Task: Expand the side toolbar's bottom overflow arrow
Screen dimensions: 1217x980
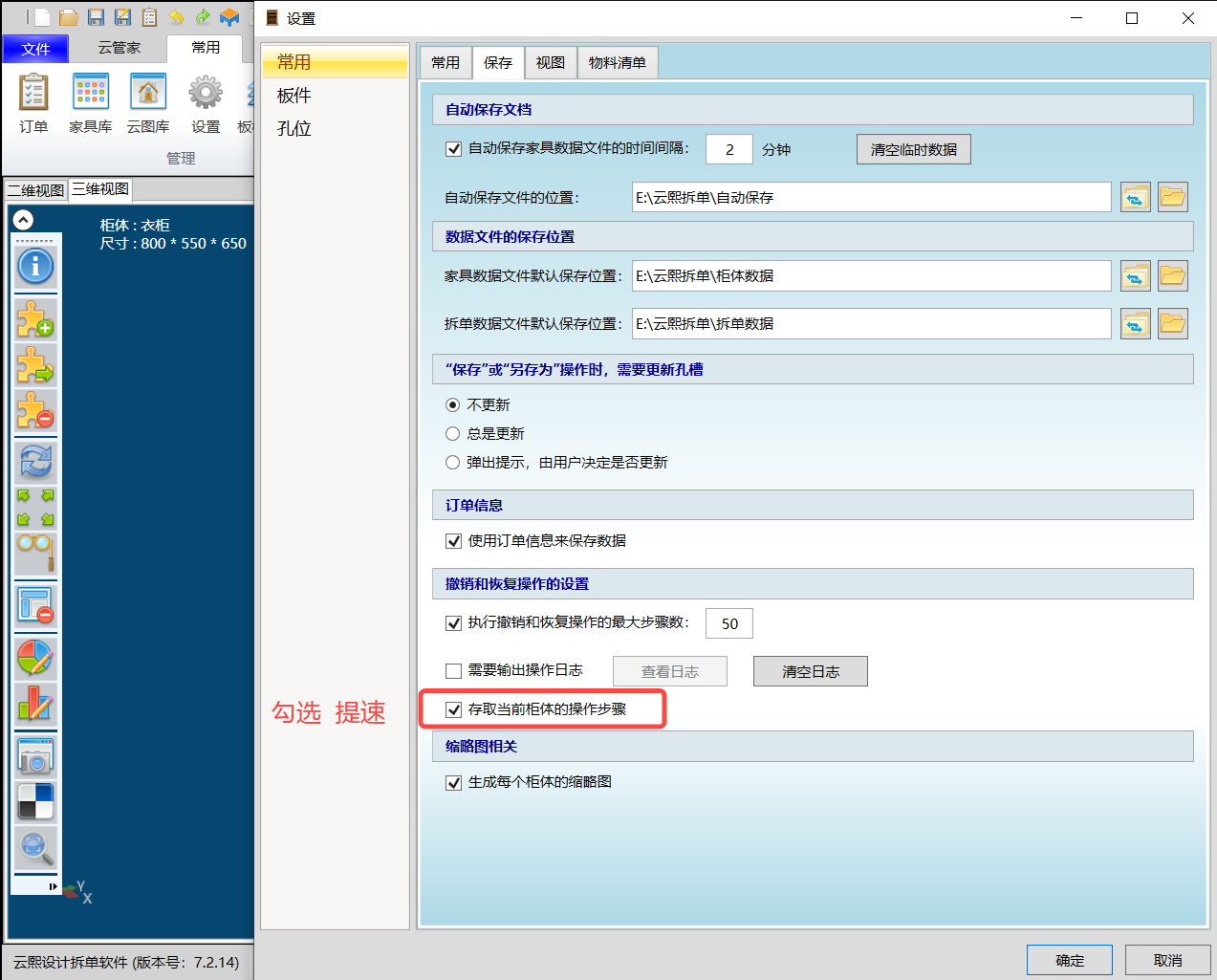Action: point(53,886)
